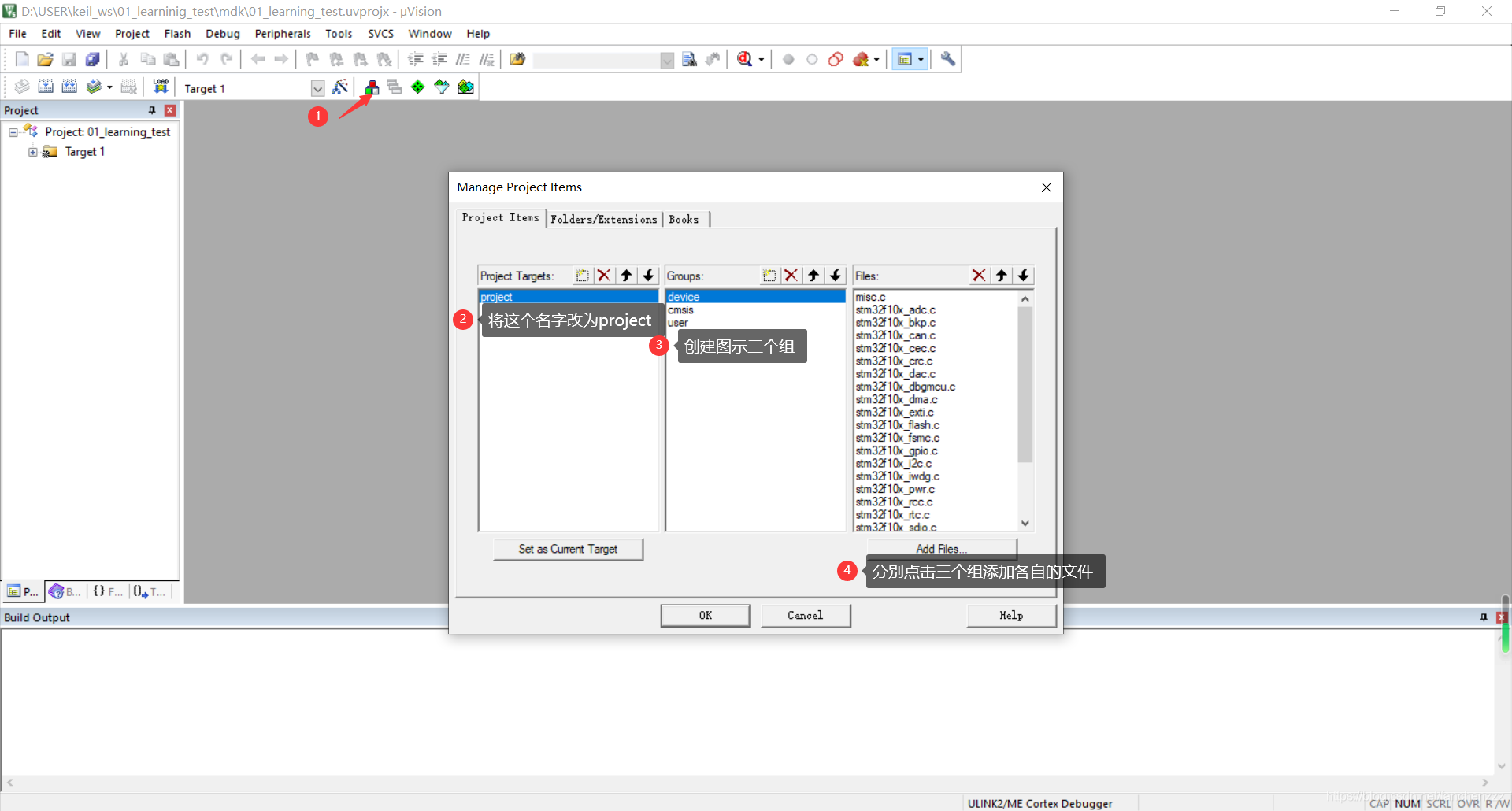Start debug session icon with magnifier

pyautogui.click(x=744, y=59)
